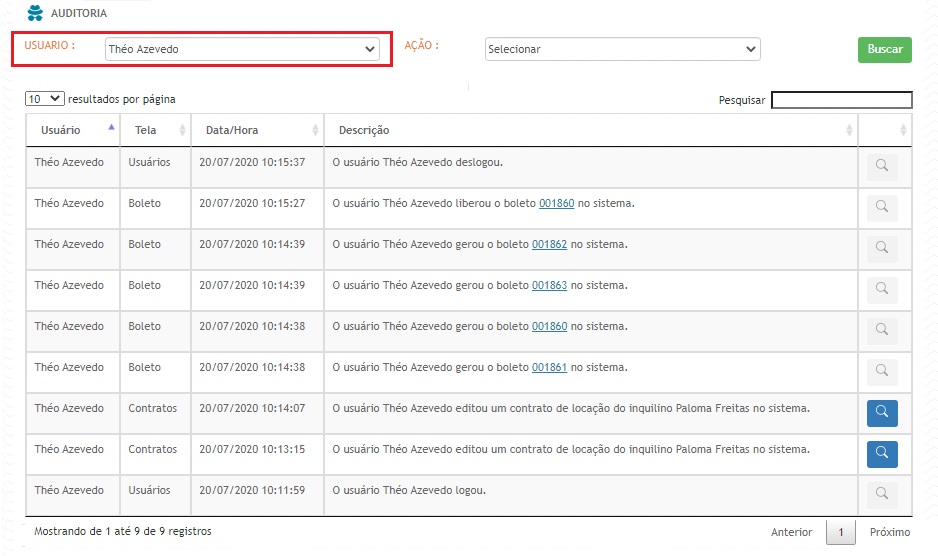
Task: Open the boleto 001861 link
Action: pyautogui.click(x=549, y=368)
